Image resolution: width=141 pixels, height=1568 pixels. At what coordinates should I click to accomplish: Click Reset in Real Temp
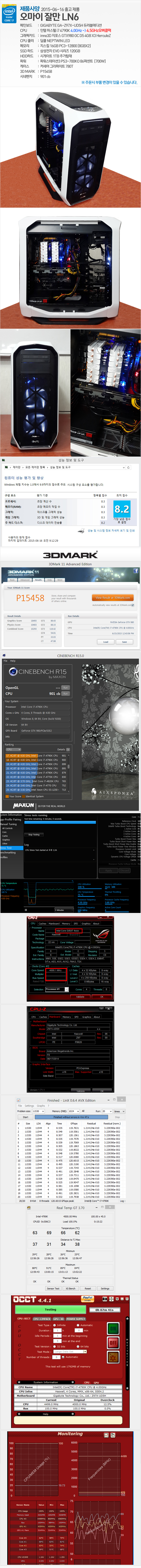pos(88,1289)
